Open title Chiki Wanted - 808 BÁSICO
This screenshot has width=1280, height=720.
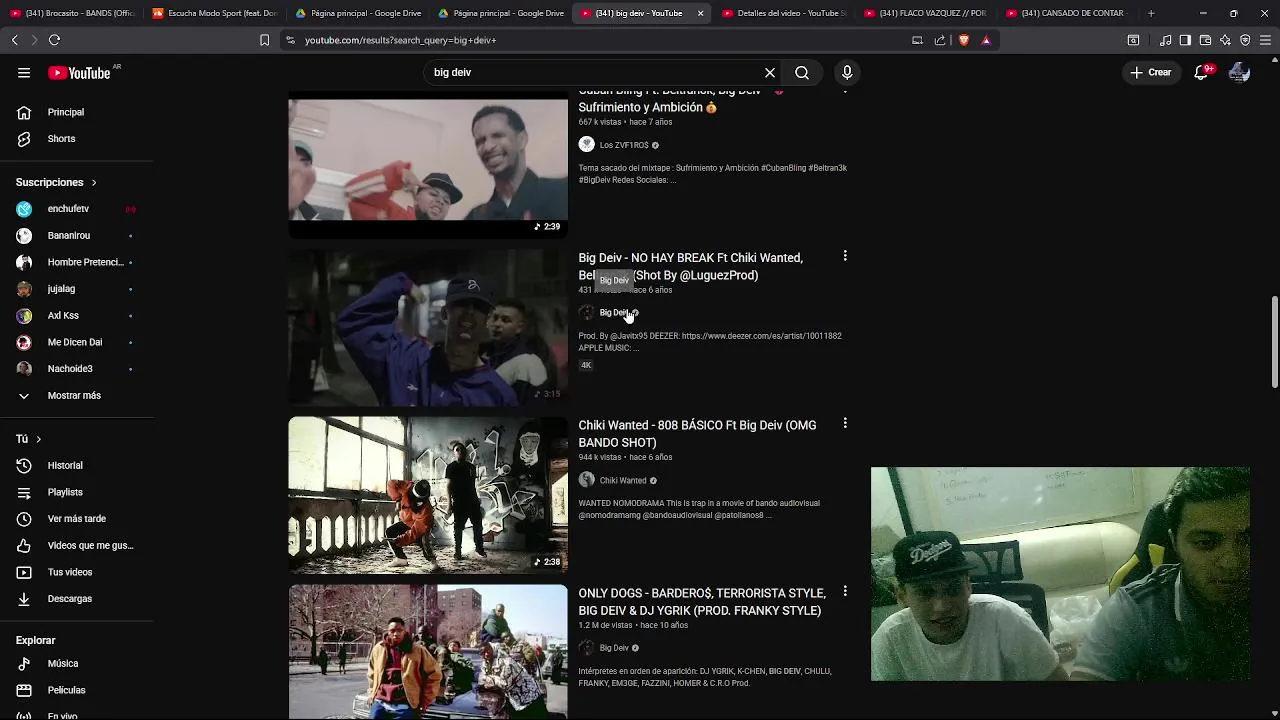[697, 434]
